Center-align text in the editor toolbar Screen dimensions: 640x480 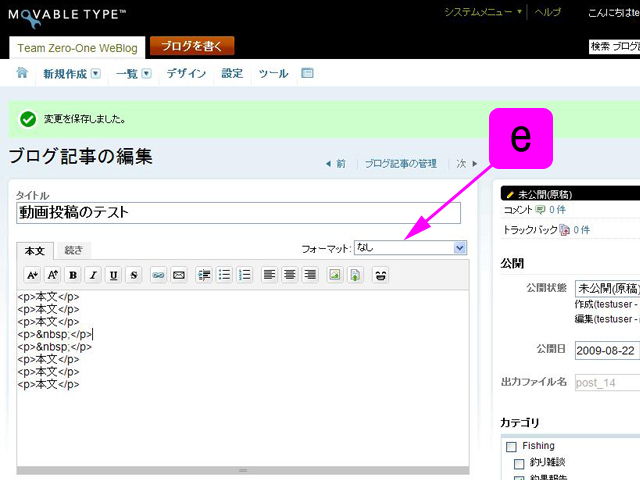click(290, 275)
